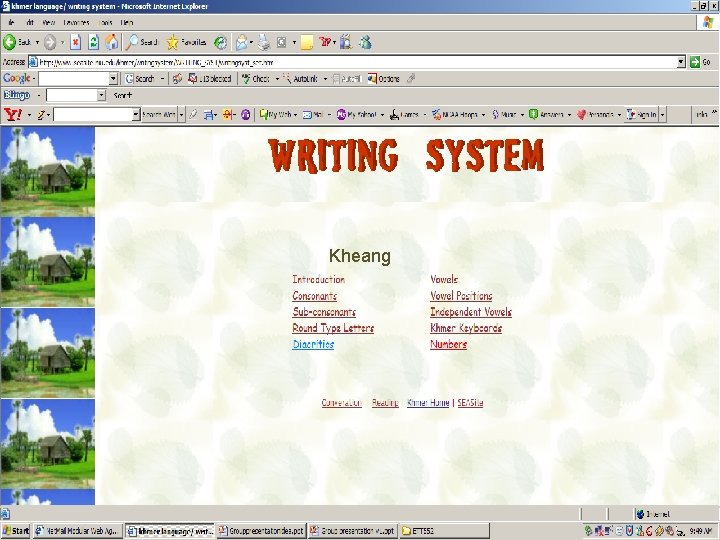The height and width of the screenshot is (540, 720).
Task: Stop loading with the red X icon
Action: pos(75,43)
